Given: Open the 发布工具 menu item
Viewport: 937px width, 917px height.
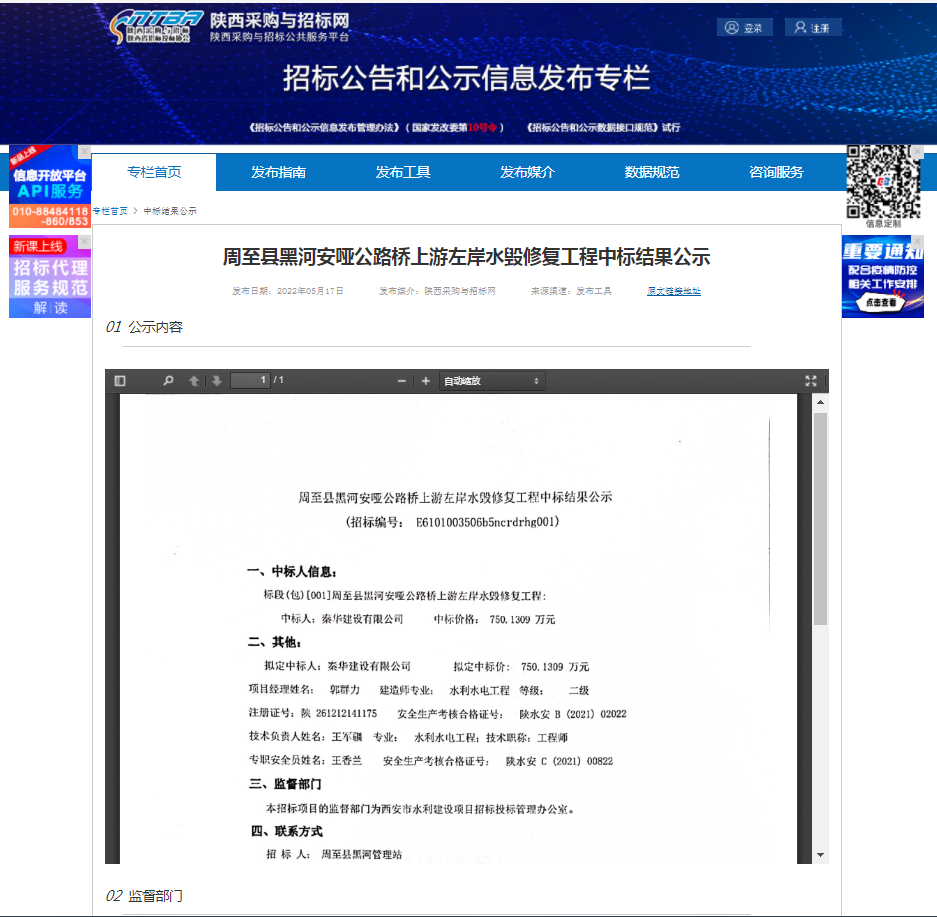Looking at the screenshot, I should click(403, 172).
